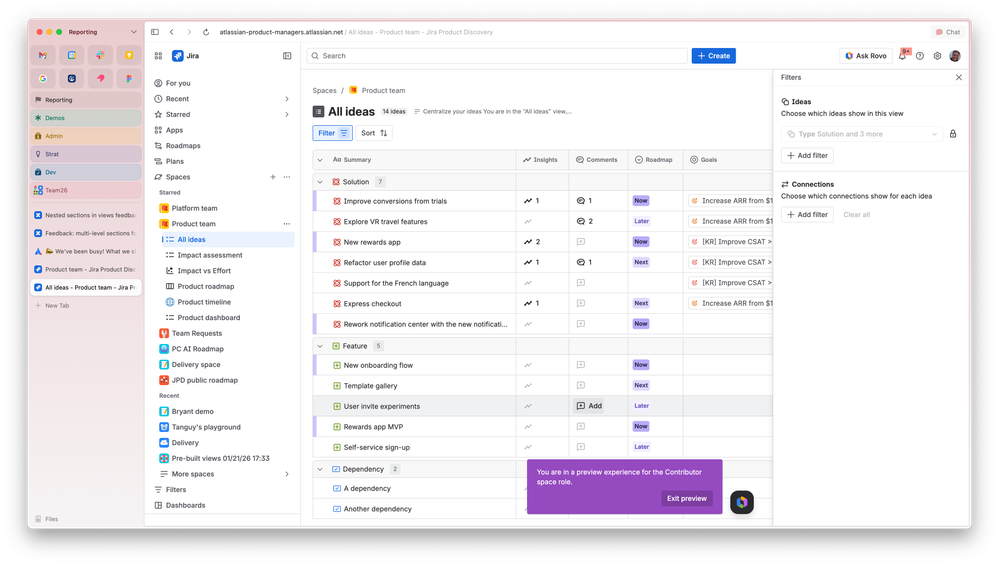
Task: Open the Jira app switcher grid icon
Action: pyautogui.click(x=158, y=56)
